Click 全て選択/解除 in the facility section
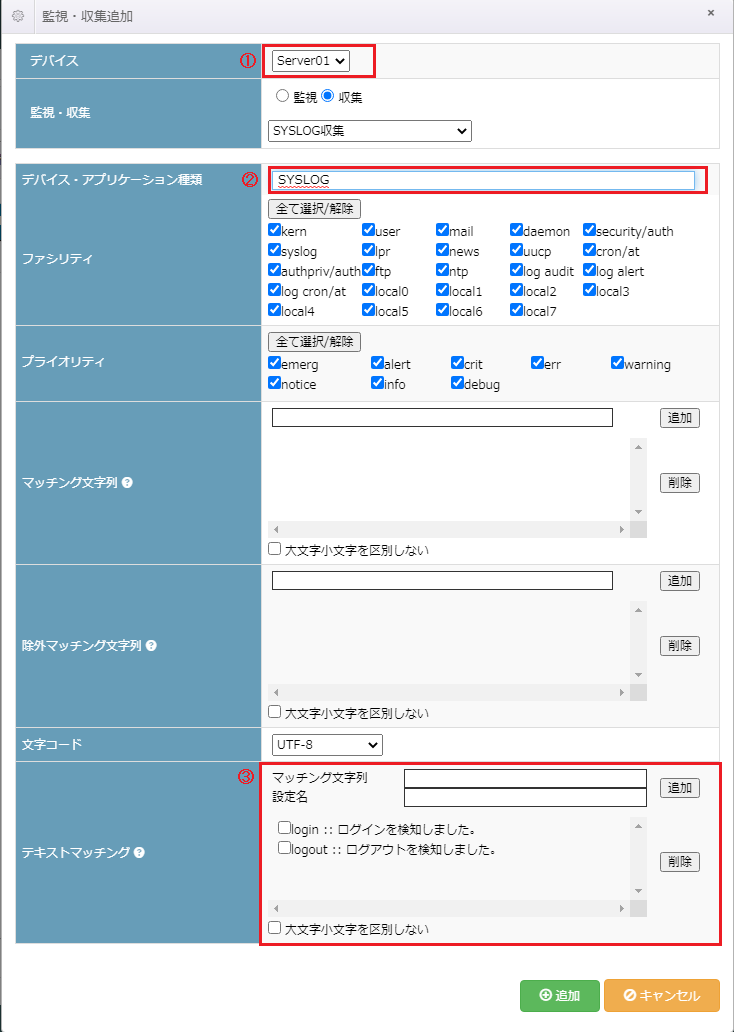The width and height of the screenshot is (734, 1032). click(314, 209)
